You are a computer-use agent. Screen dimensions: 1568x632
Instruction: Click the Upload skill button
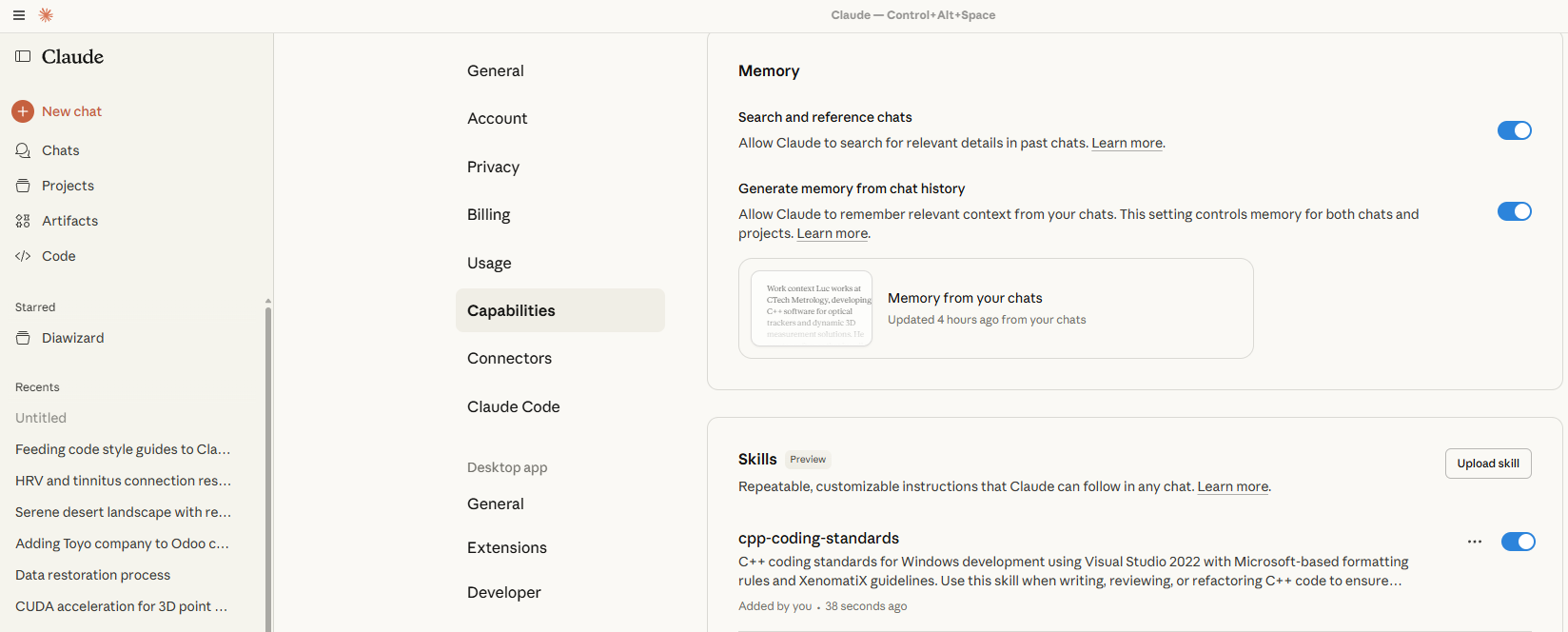(1488, 464)
